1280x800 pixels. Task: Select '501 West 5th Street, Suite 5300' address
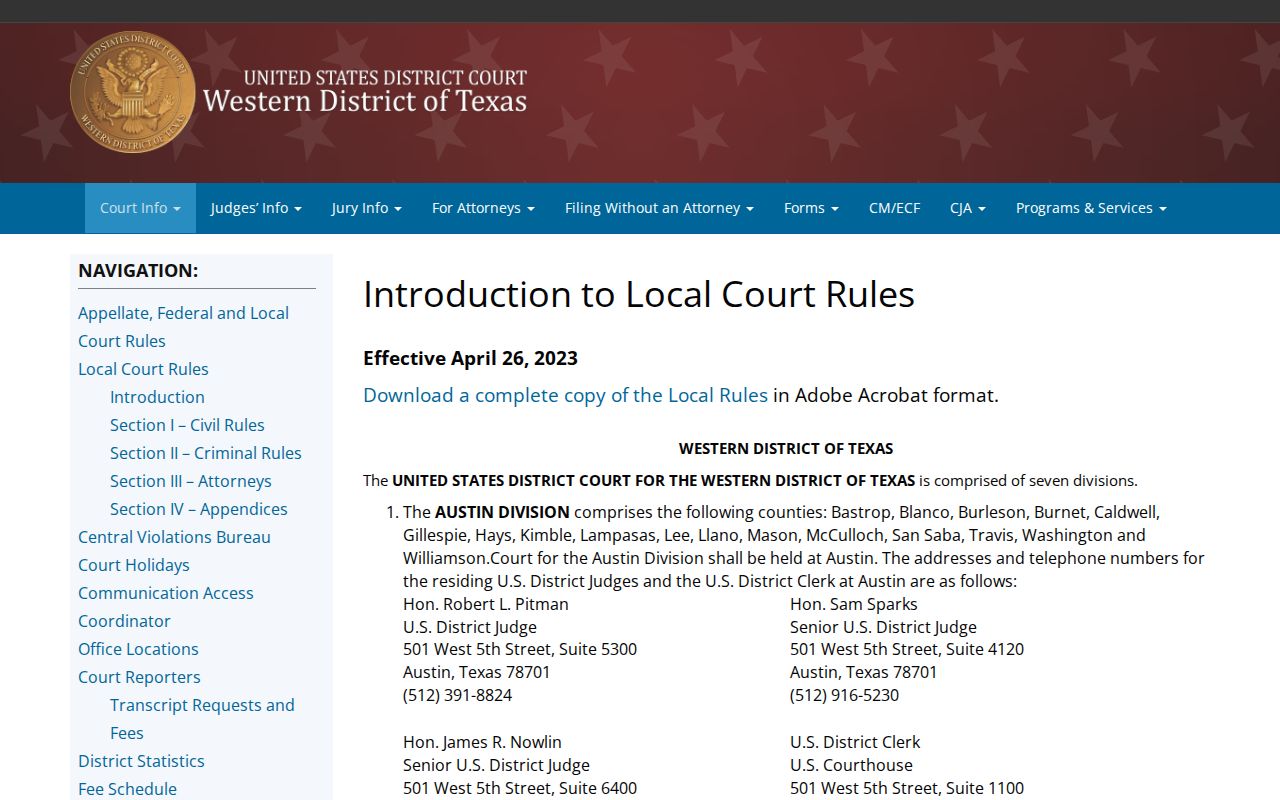coord(520,649)
